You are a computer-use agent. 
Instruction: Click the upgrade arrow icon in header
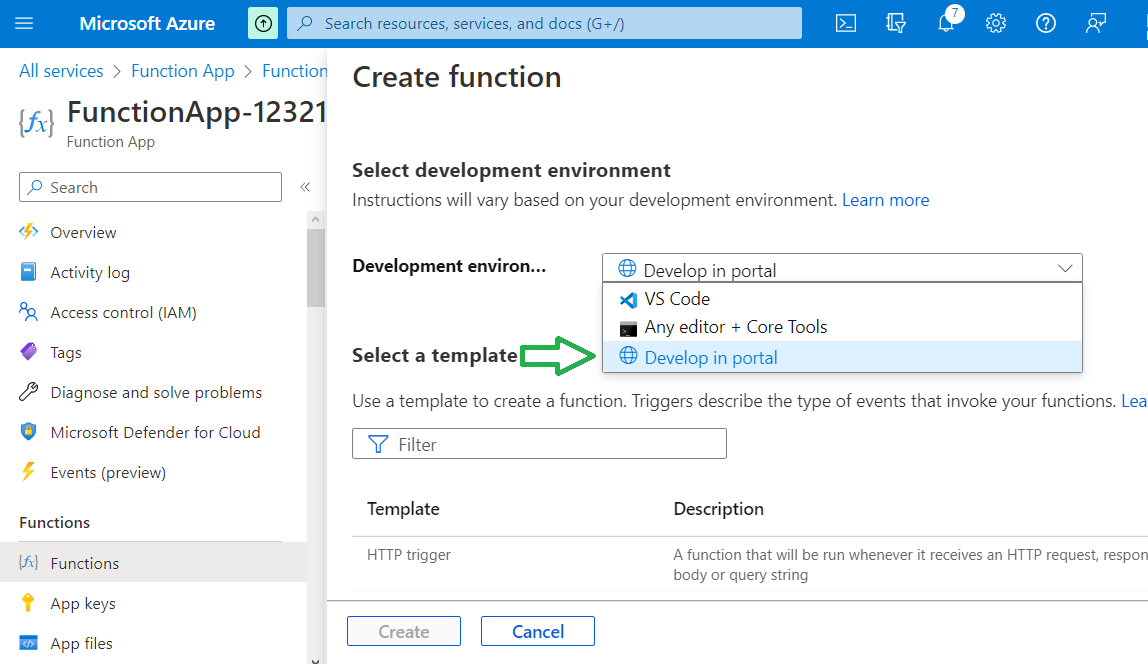tap(263, 23)
